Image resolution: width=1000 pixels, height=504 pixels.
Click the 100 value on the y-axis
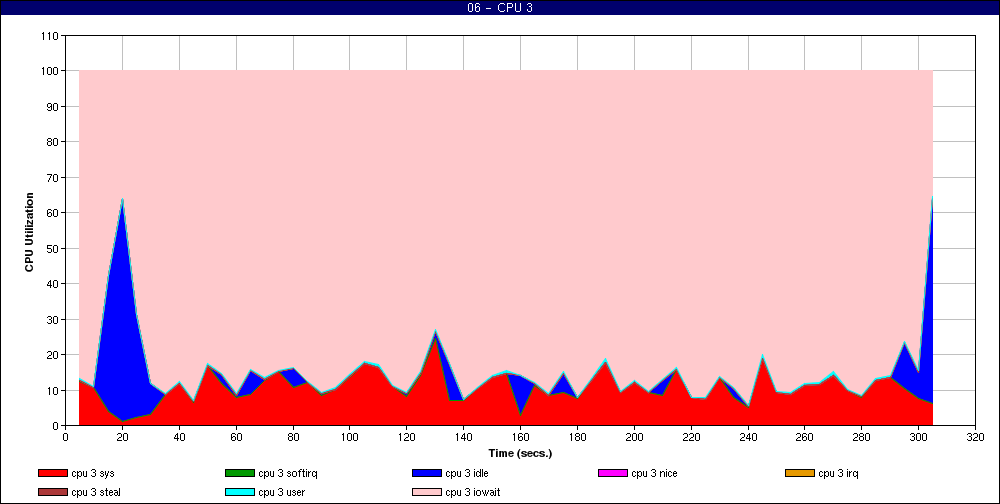[x=52, y=71]
